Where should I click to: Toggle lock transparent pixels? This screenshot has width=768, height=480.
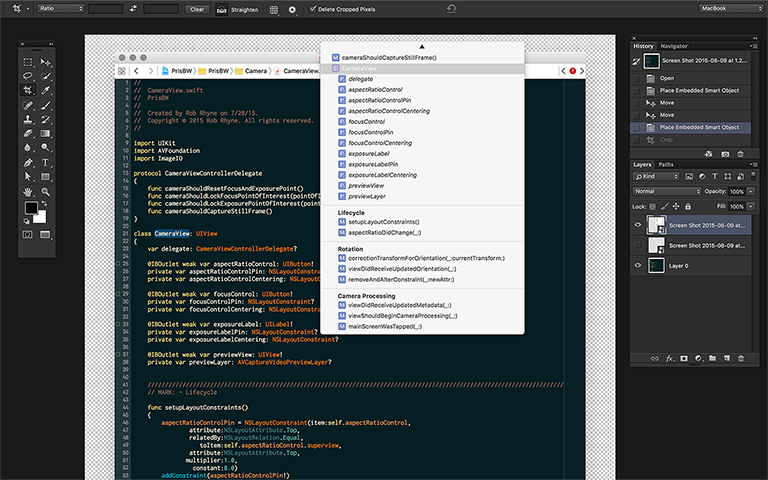tap(652, 207)
